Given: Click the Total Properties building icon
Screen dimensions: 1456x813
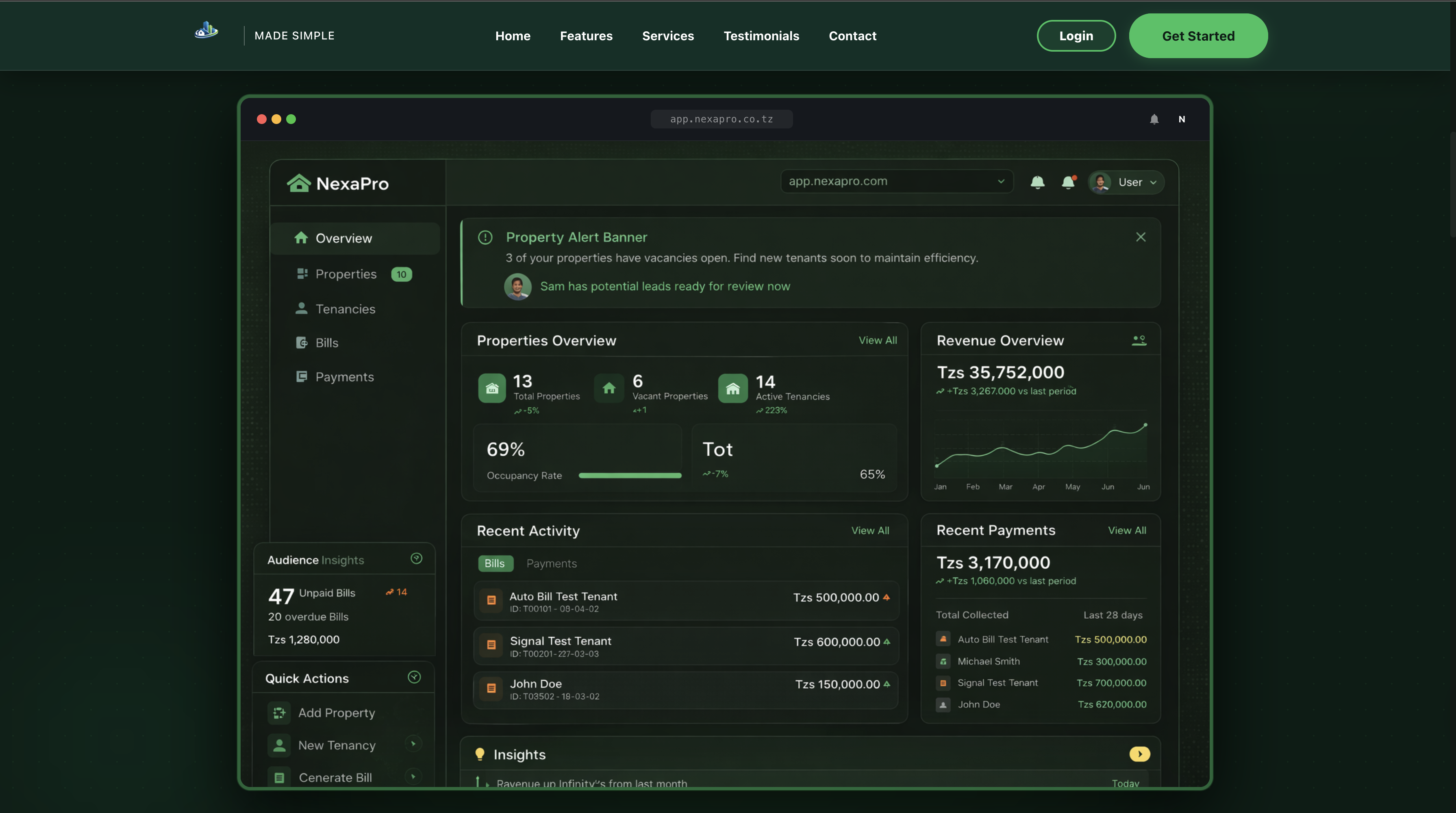Looking at the screenshot, I should coord(492,388).
